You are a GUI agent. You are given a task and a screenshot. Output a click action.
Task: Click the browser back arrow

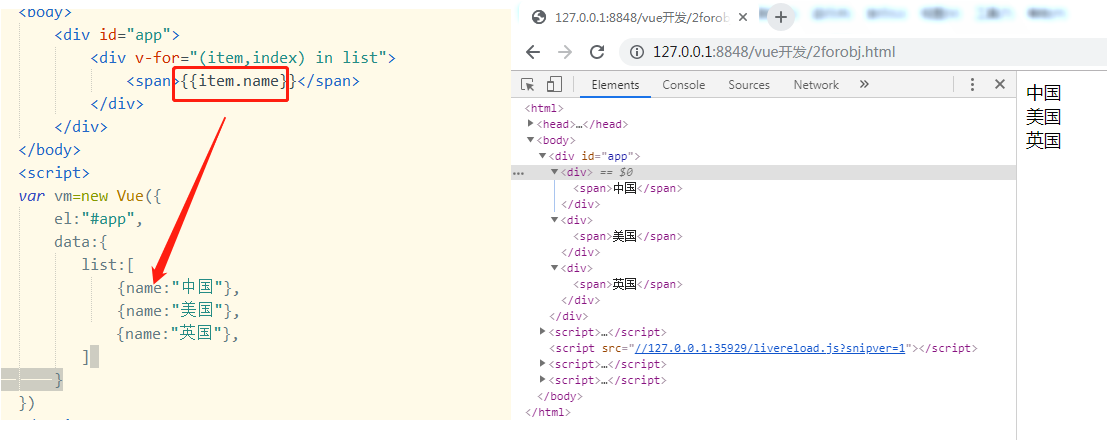533,52
